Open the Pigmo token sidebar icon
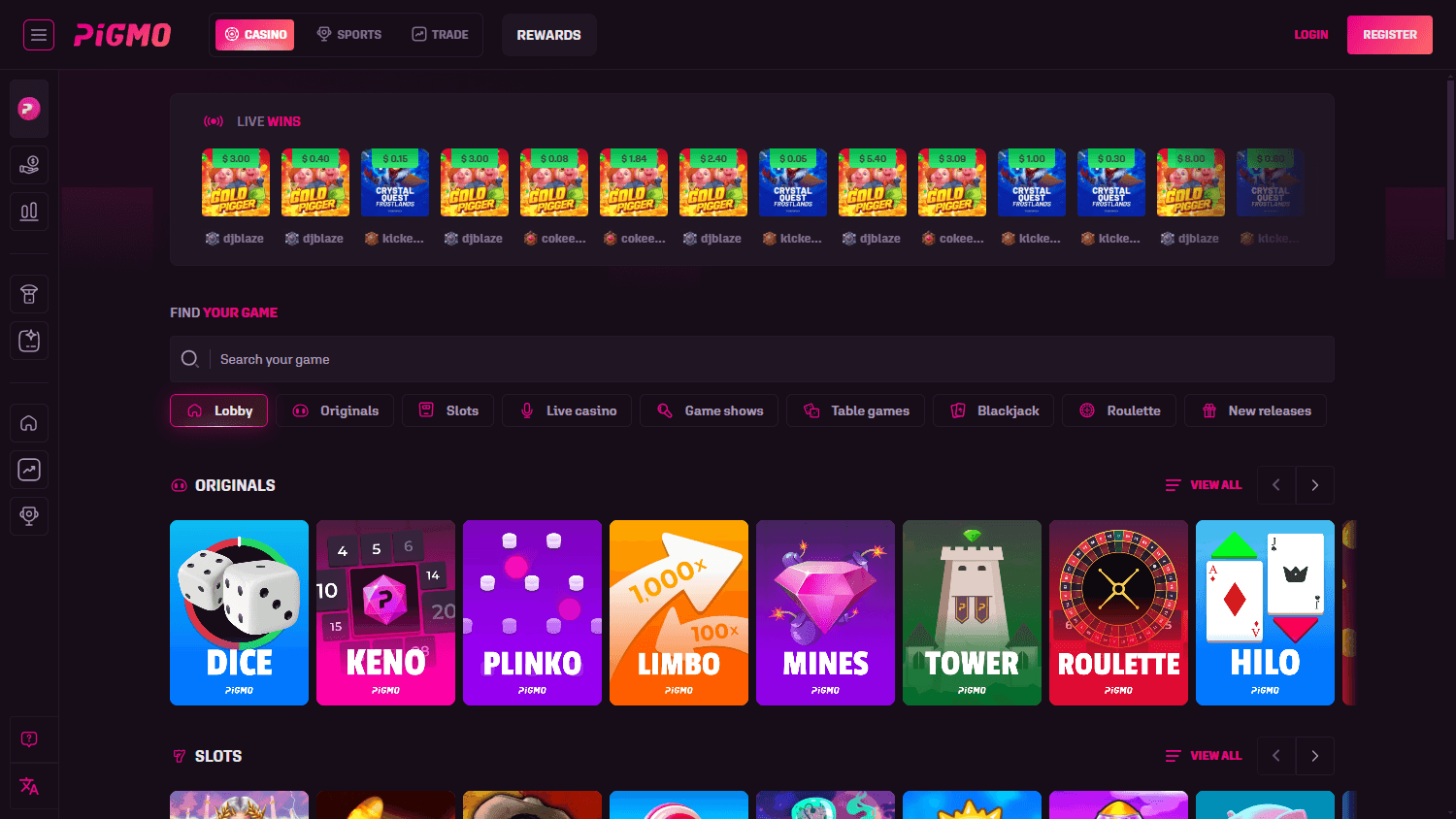This screenshot has width=1456, height=819. point(29,109)
